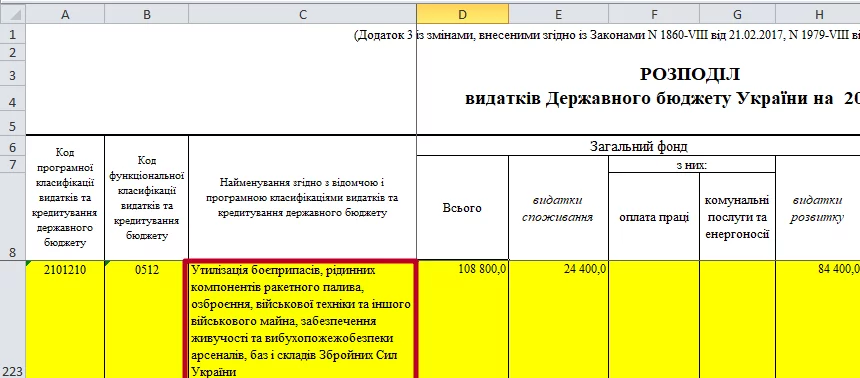Click empty yellow cell under 'комунальні послуги'
Viewport: 860px width, 378px height.
click(737, 319)
